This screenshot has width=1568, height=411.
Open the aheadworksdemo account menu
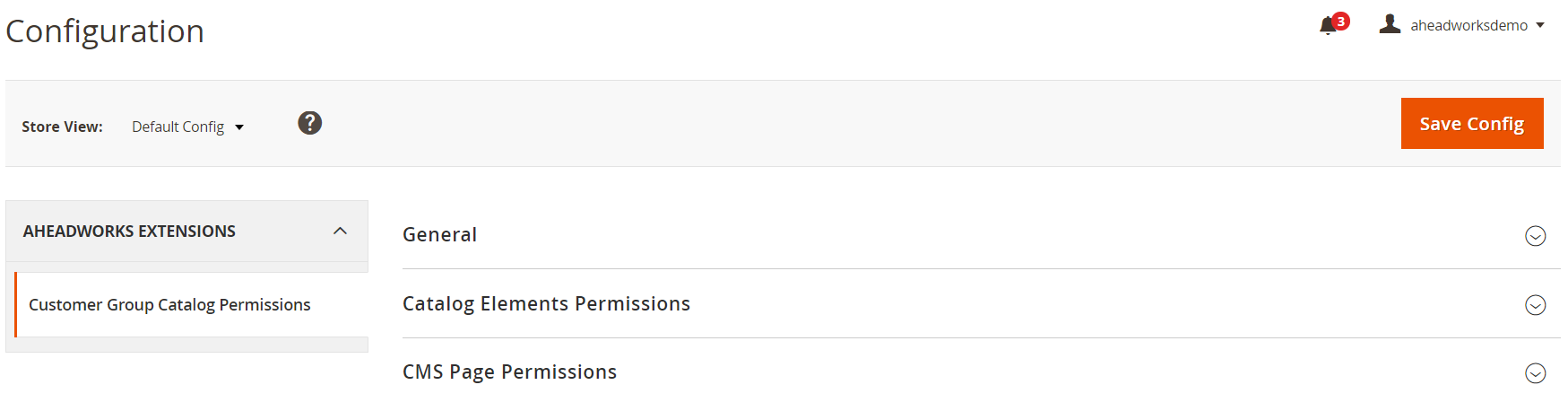[1468, 25]
